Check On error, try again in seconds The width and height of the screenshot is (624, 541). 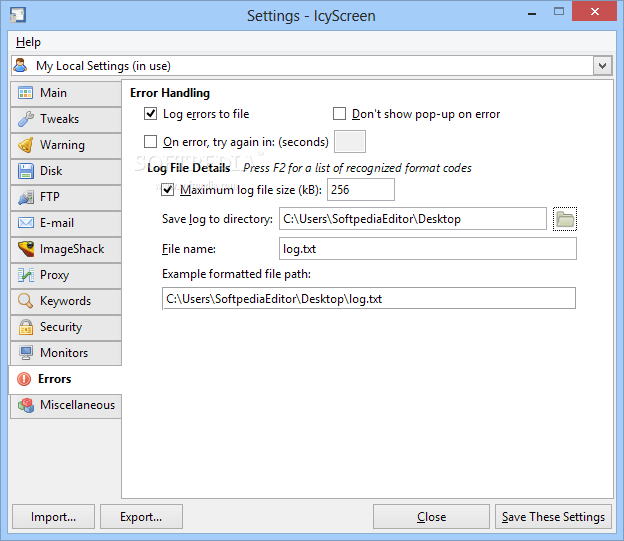[150, 141]
